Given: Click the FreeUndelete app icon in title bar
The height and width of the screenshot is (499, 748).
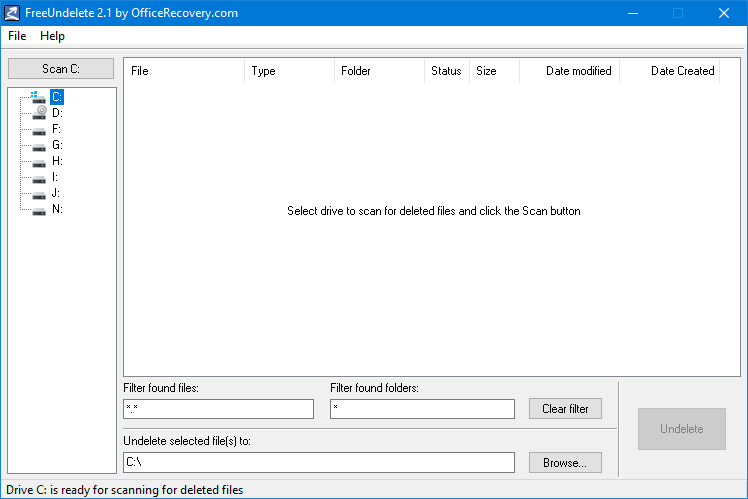Looking at the screenshot, I should pyautogui.click(x=12, y=13).
